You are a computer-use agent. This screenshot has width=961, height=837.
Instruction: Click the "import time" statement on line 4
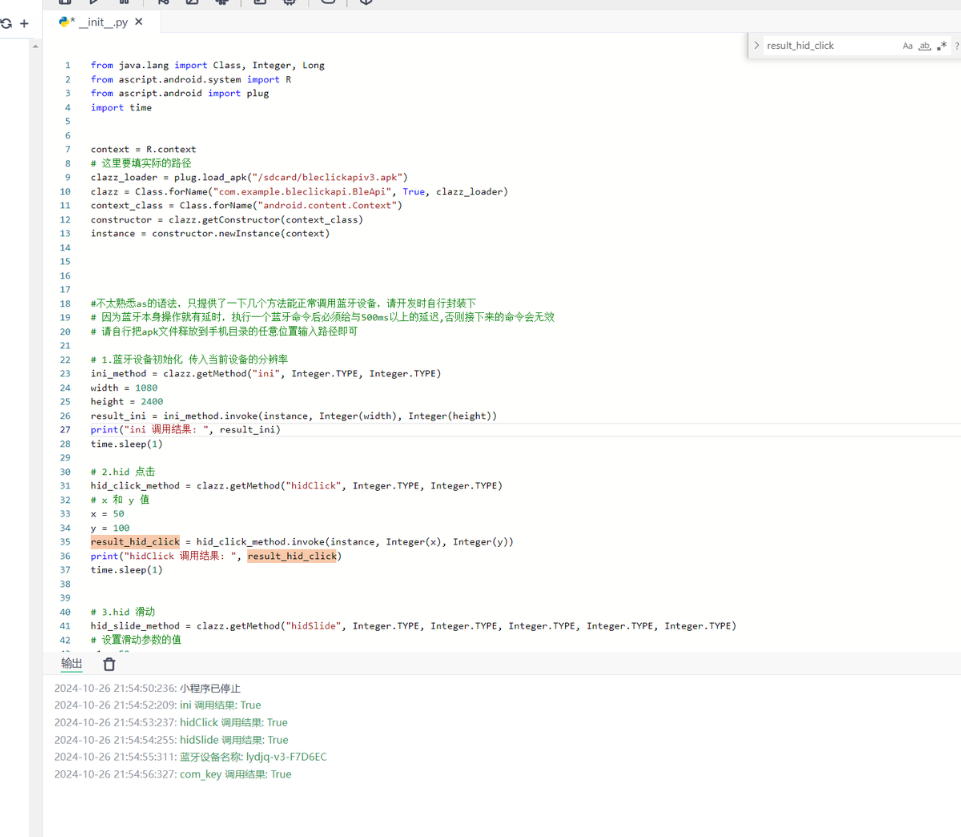click(121, 107)
